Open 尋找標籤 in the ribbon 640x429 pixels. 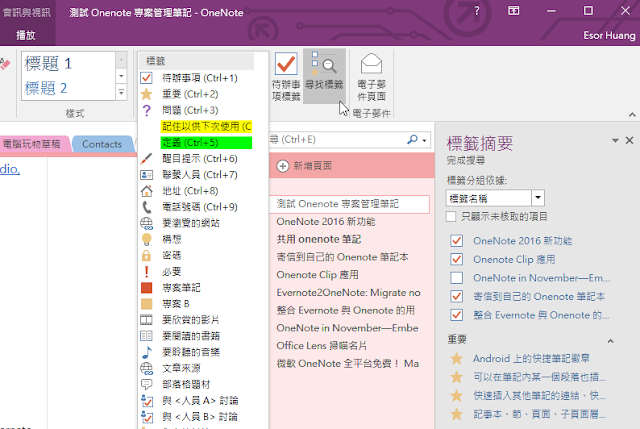point(324,76)
